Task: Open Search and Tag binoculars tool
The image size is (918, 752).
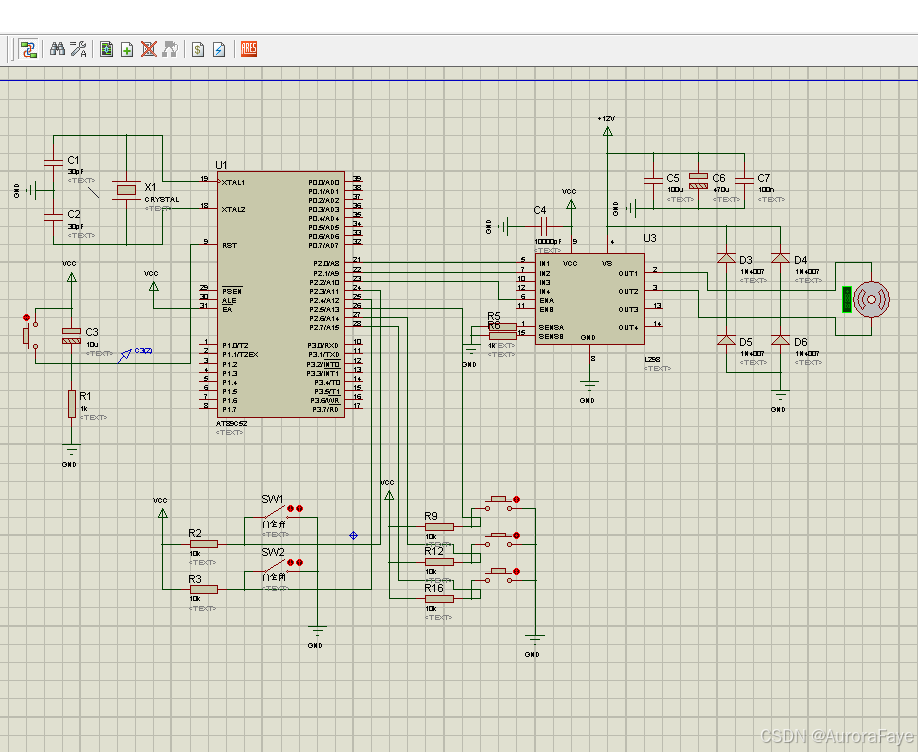Action: (57, 49)
